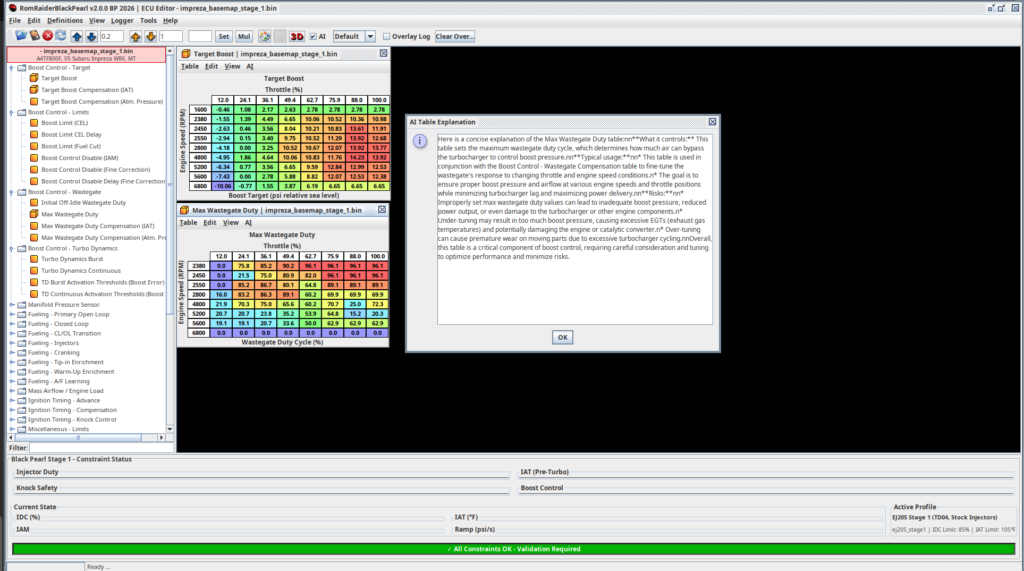Viewport: 1024px width, 571px height.
Task: Click the color palette toolbar icon
Action: (265, 36)
